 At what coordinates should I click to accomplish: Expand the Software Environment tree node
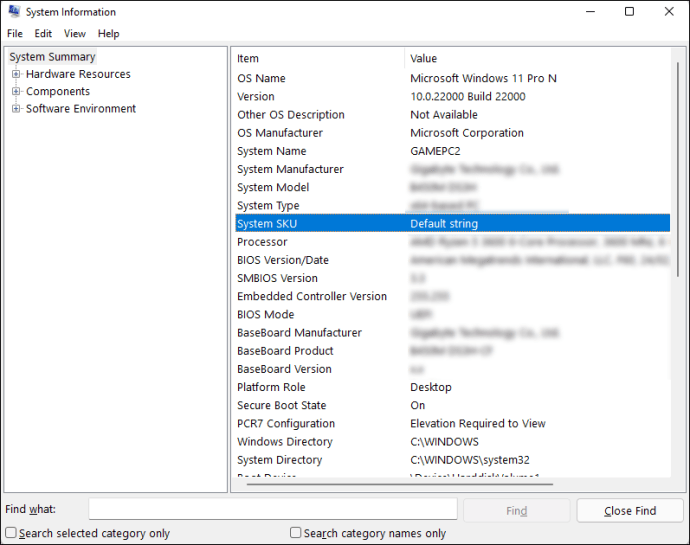coord(16,109)
